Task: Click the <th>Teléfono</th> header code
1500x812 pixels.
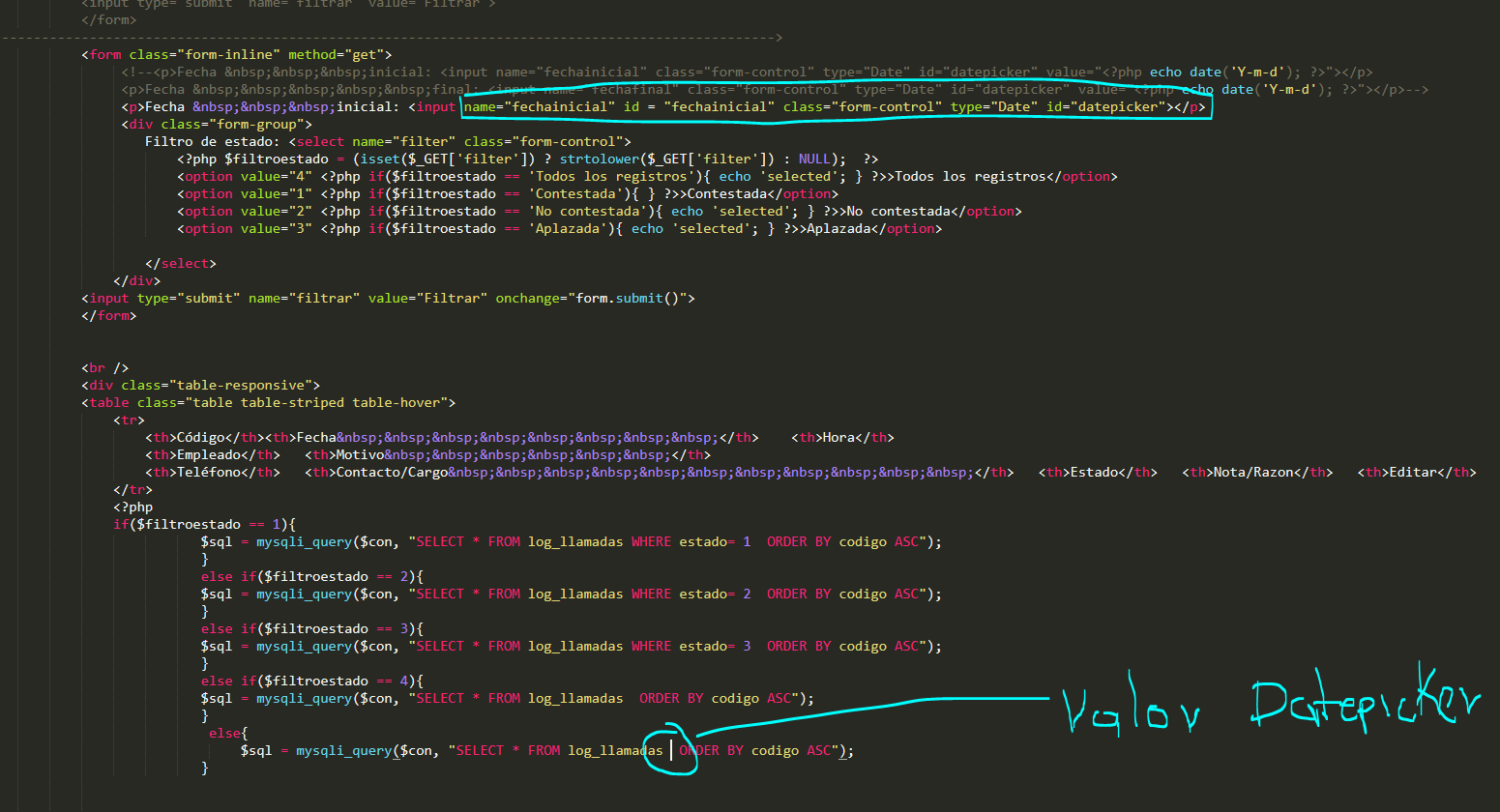Action: tap(213, 472)
